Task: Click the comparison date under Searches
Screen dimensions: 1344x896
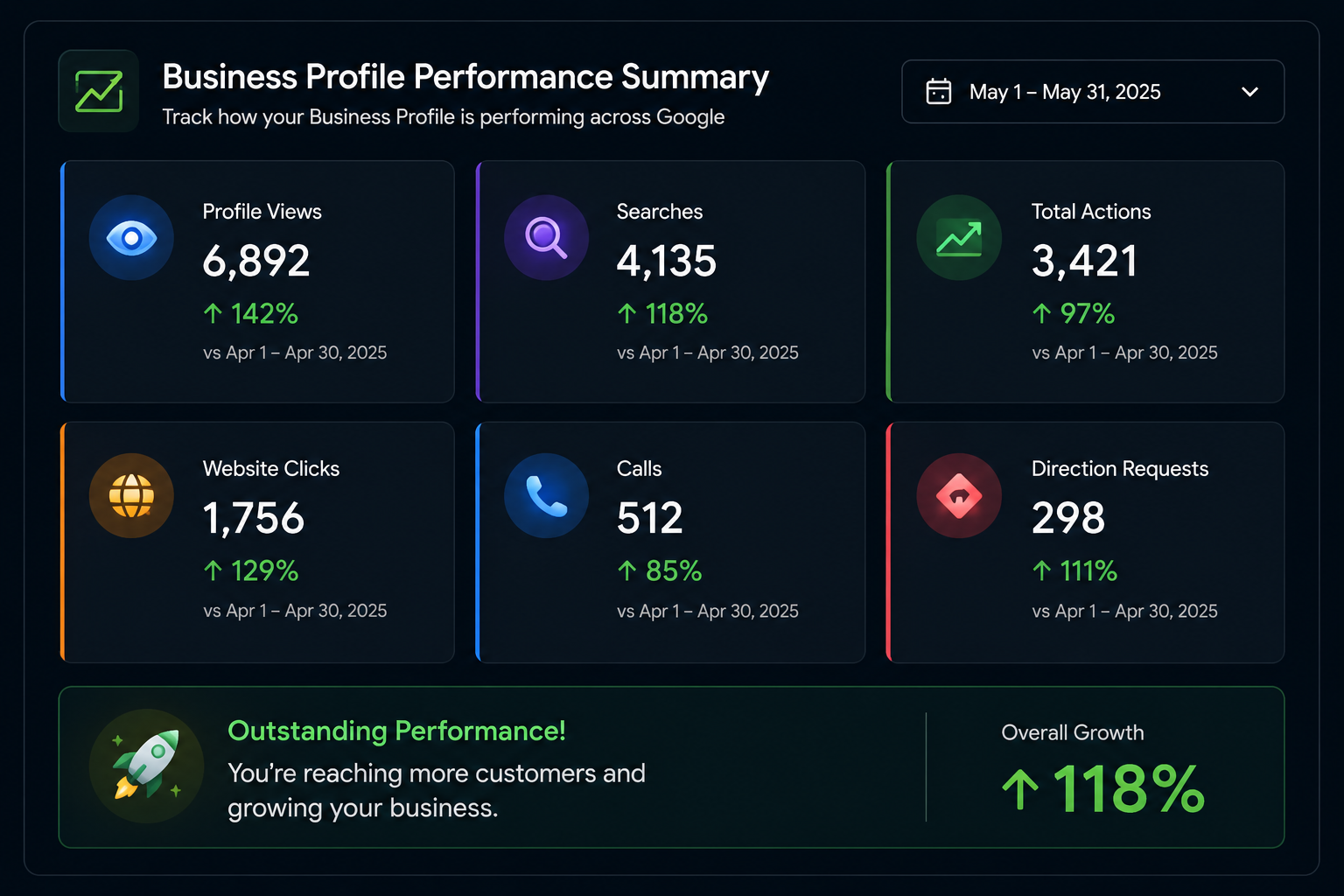Action: [x=708, y=353]
